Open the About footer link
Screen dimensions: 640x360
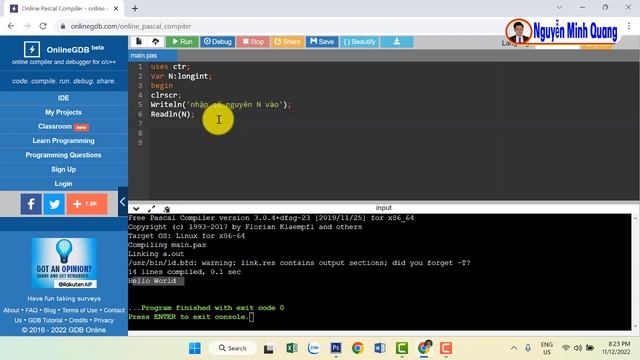coord(11,310)
